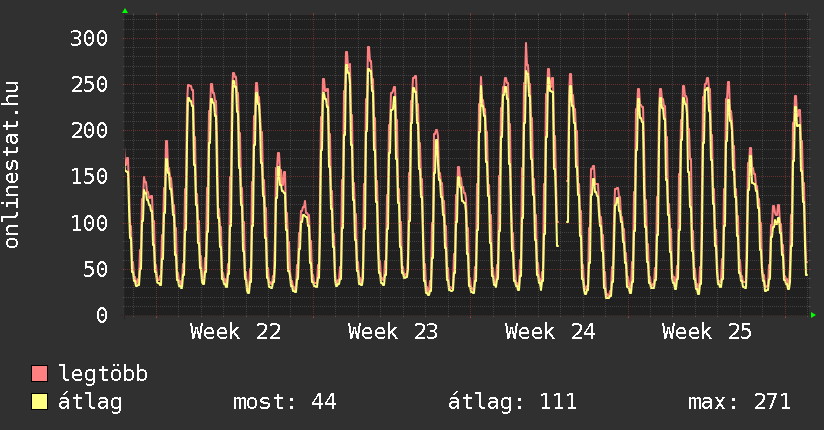Select the legtöbb legend label
Viewport: 824px width, 430px height.
pos(103,374)
